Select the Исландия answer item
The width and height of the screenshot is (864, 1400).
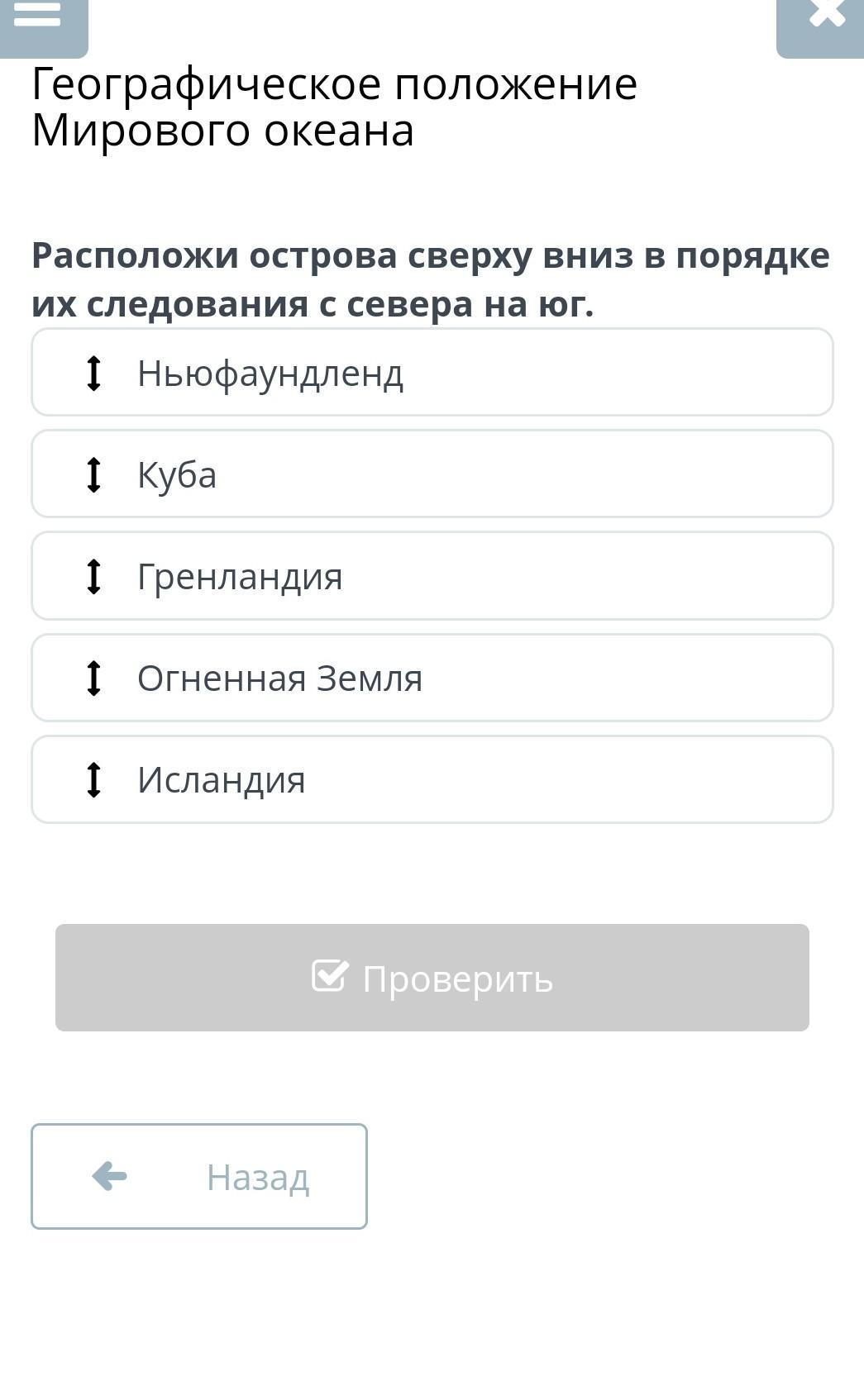(432, 779)
